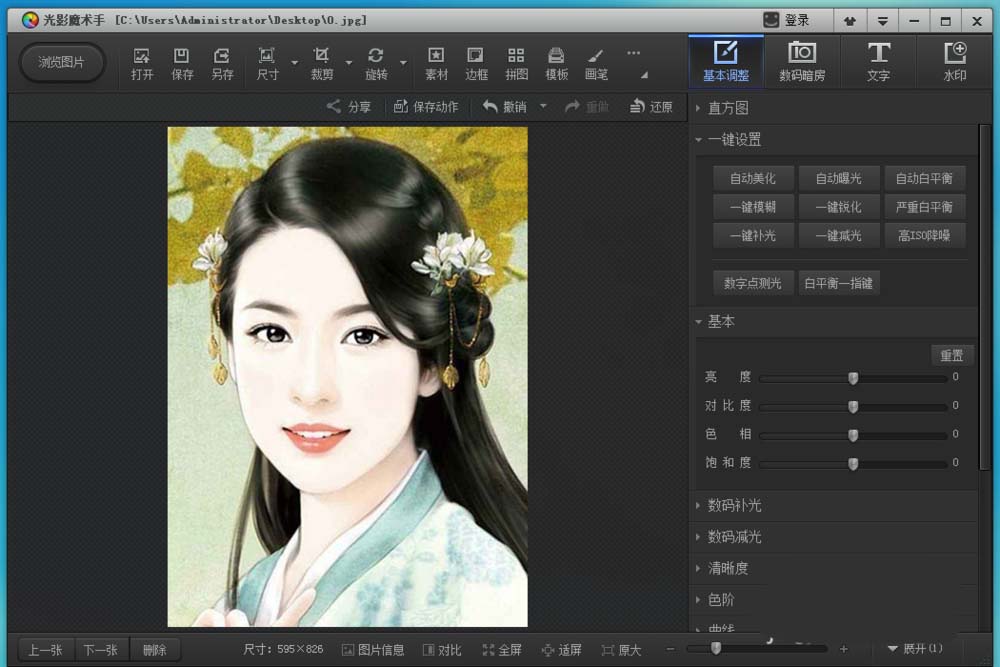Undo last edit with 撤销

[x=505, y=106]
